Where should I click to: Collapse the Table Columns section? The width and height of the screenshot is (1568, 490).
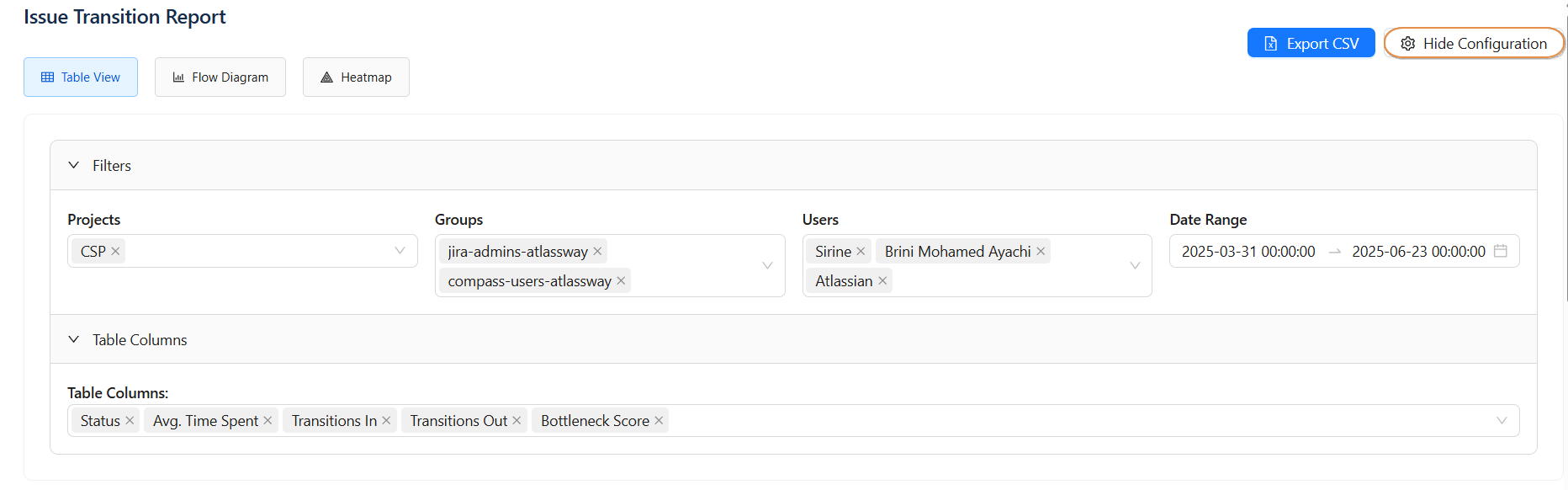[x=74, y=340]
